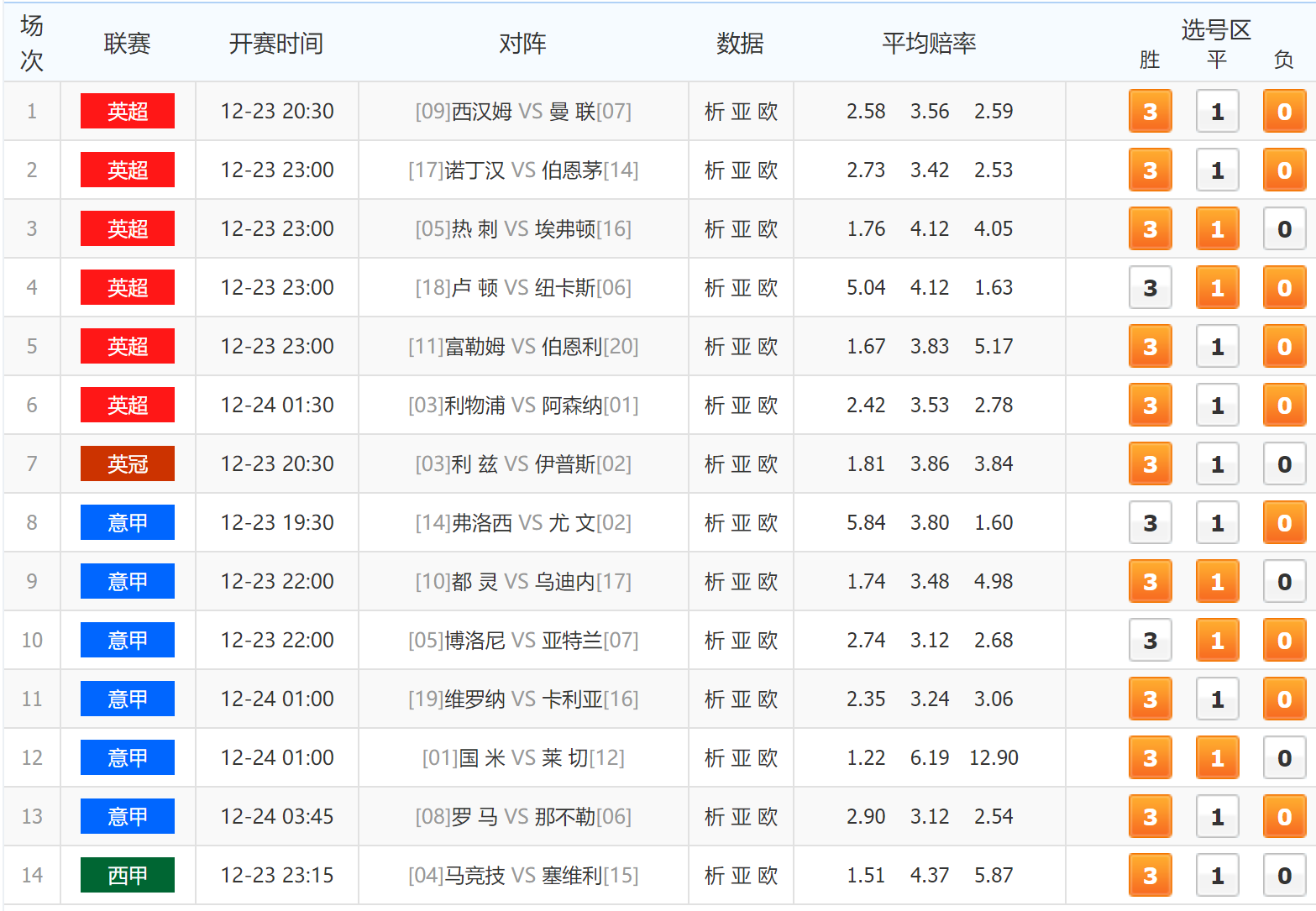Open 析 link for 利物浦 VS 阿森纳
Viewport: 1316px width, 911px height.
715,406
